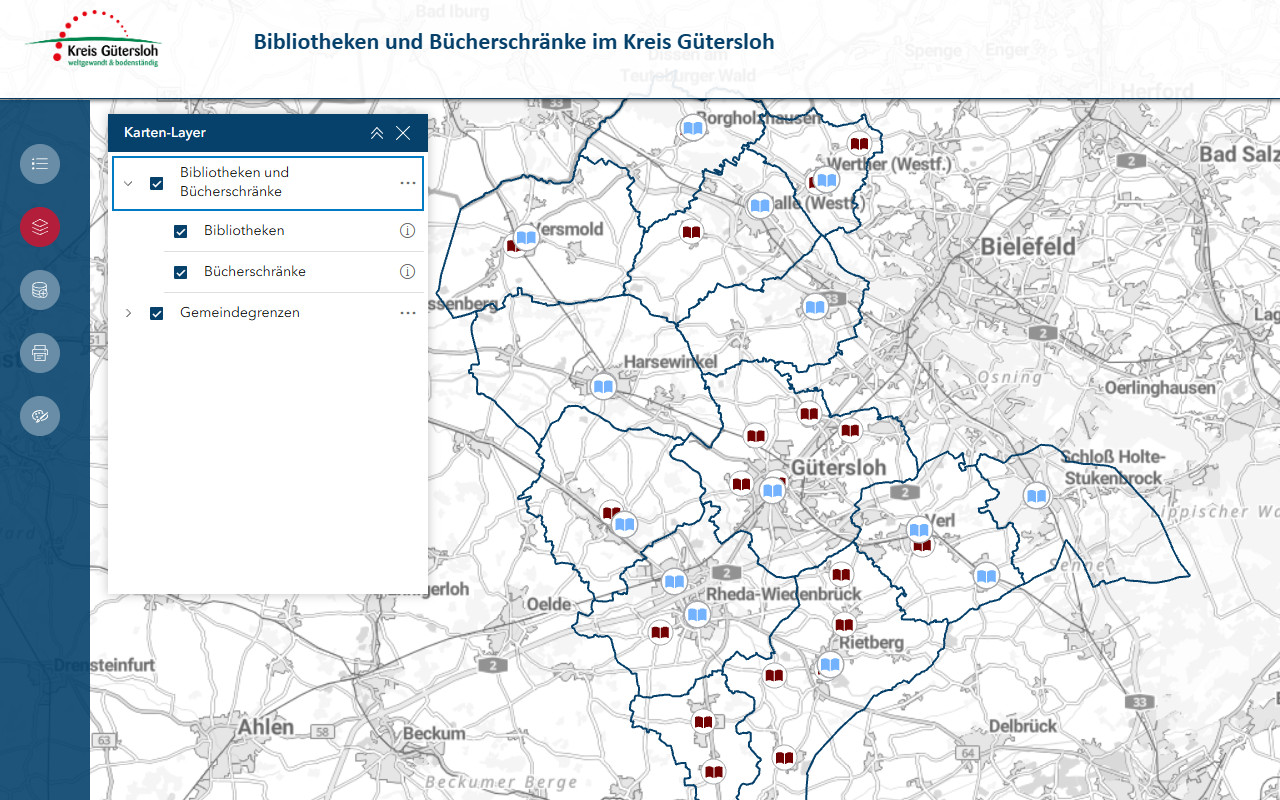Click the blue library marker near Schloß Holte-Stukenbrock
The width and height of the screenshot is (1280, 800).
point(1037,496)
